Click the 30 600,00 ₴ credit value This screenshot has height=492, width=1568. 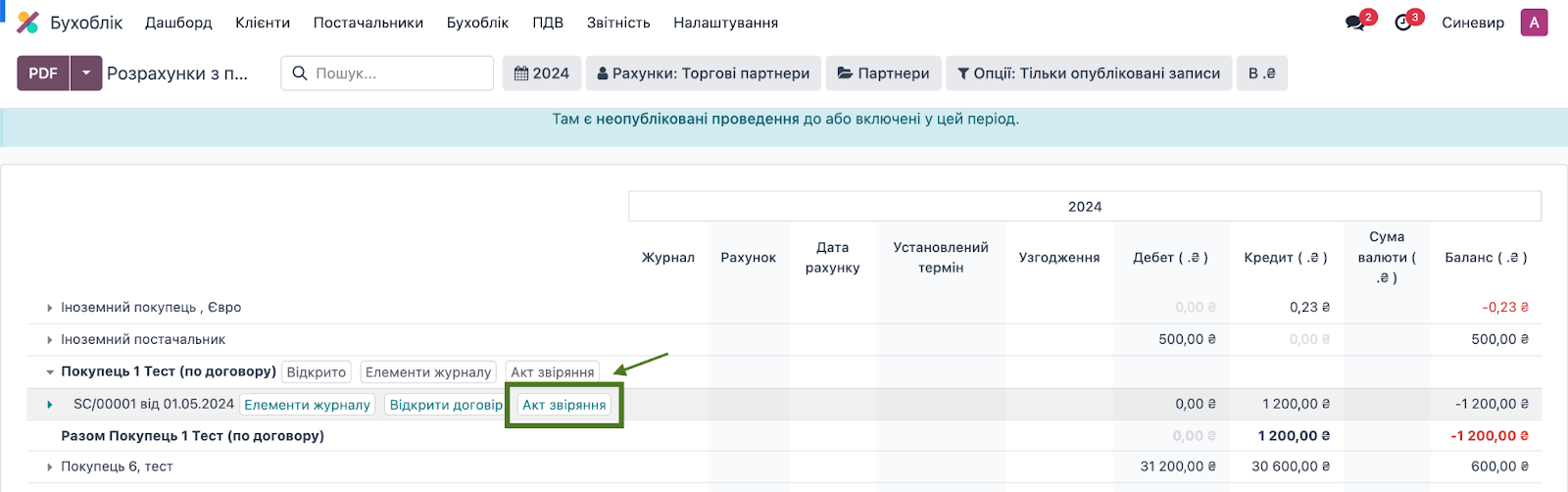[1292, 467]
